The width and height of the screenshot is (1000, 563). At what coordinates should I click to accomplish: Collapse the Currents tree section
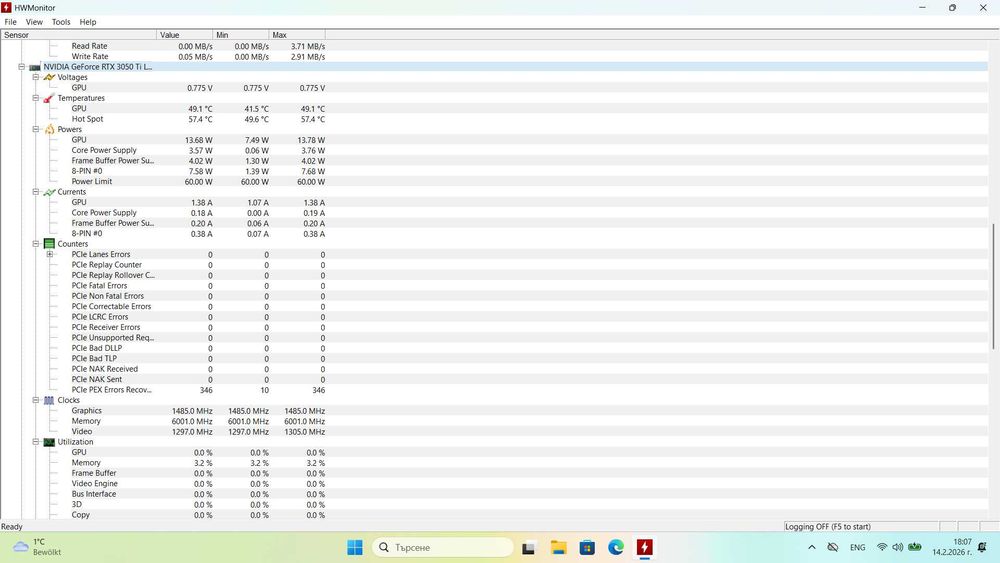click(x=36, y=192)
